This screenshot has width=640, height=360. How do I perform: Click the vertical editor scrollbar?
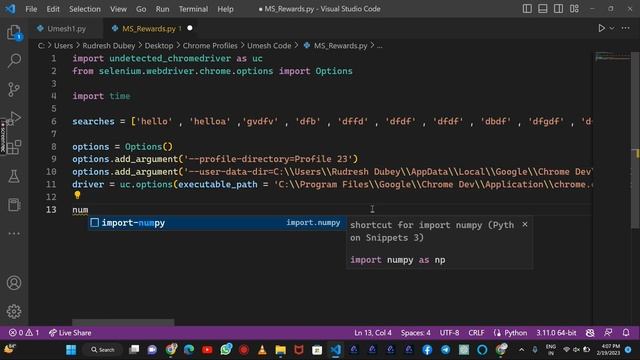636,140
